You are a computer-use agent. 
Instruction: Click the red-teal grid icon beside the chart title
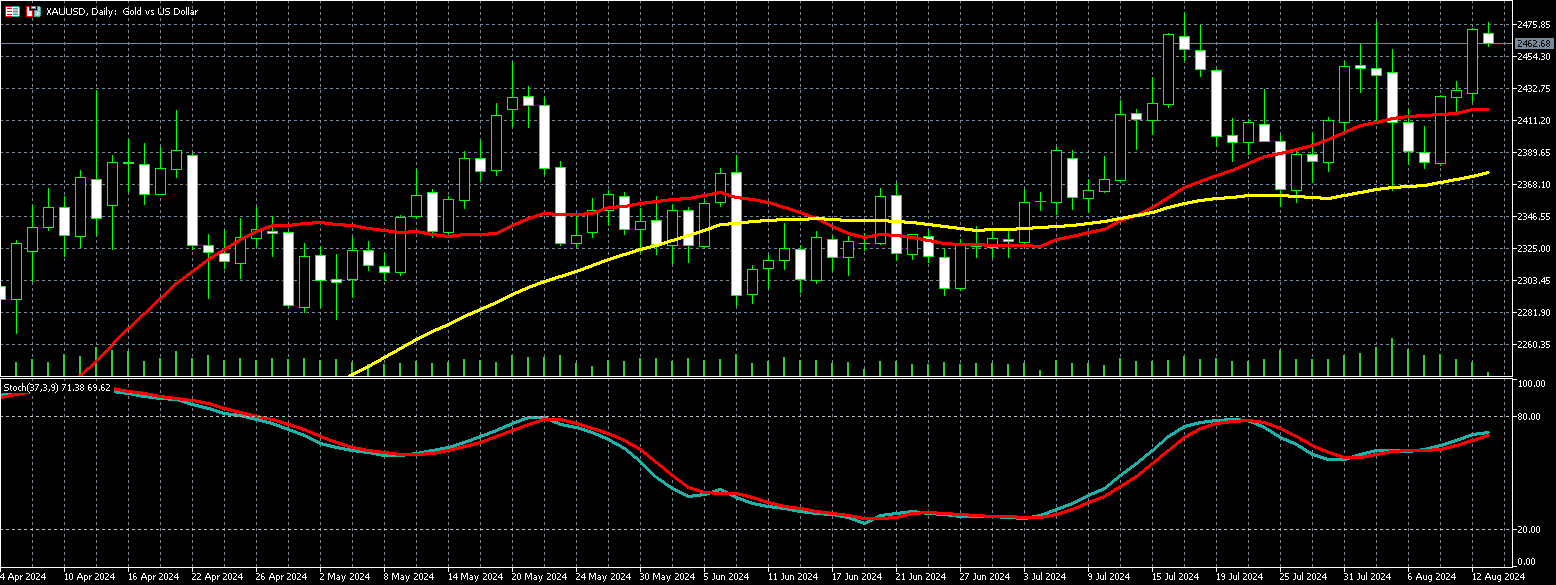pos(11,11)
